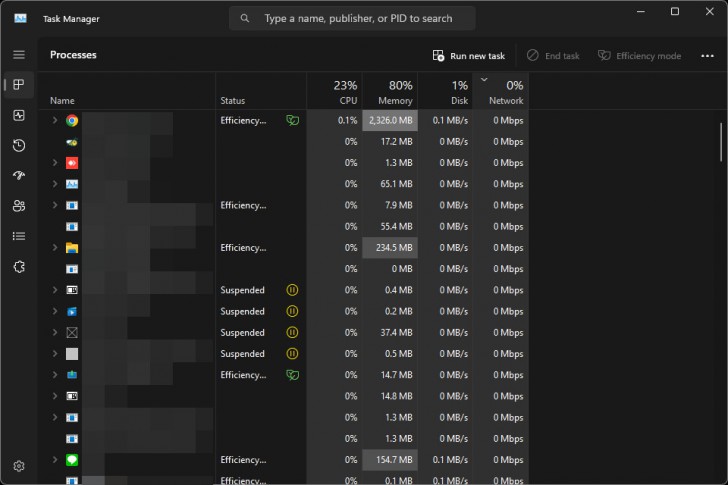Click the 0.1% CPU cell on Chrome row
The width and height of the screenshot is (728, 485).
coord(334,121)
